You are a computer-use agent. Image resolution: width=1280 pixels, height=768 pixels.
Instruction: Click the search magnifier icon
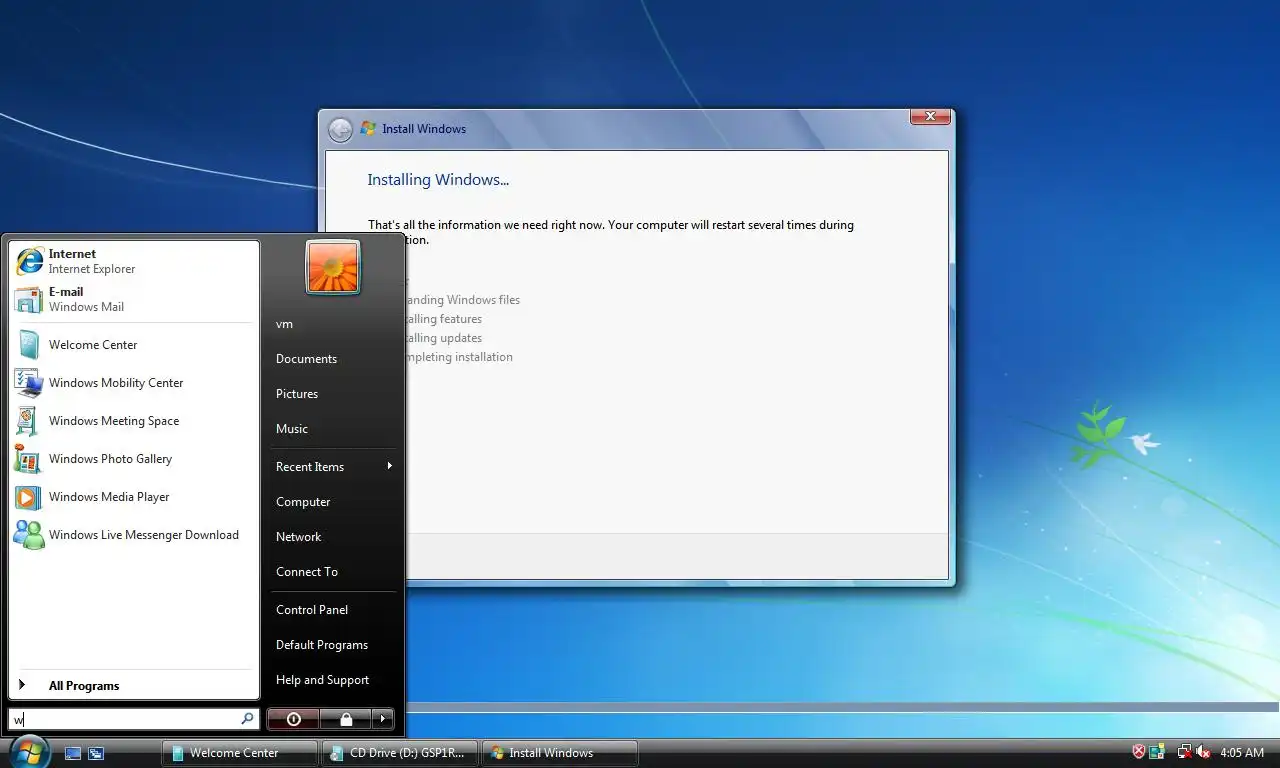248,719
